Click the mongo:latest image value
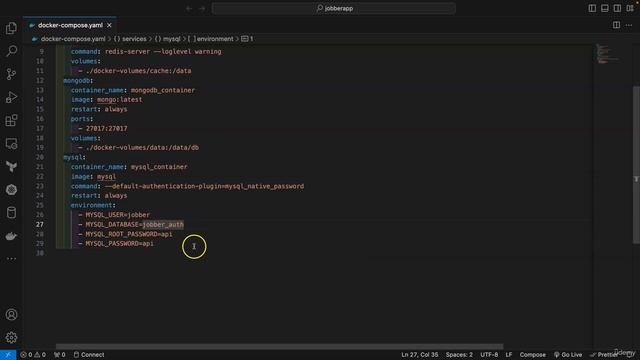Image resolution: width=640 pixels, height=360 pixels. coord(120,100)
